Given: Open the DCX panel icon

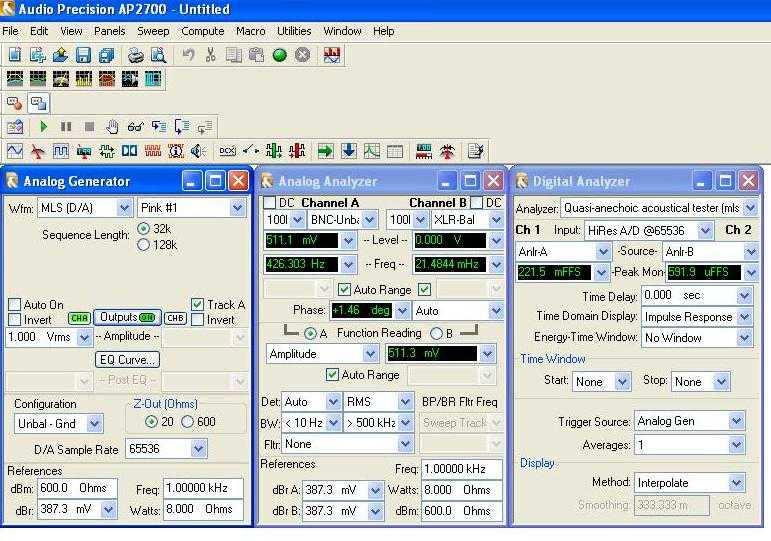Looking at the screenshot, I should click(x=227, y=151).
